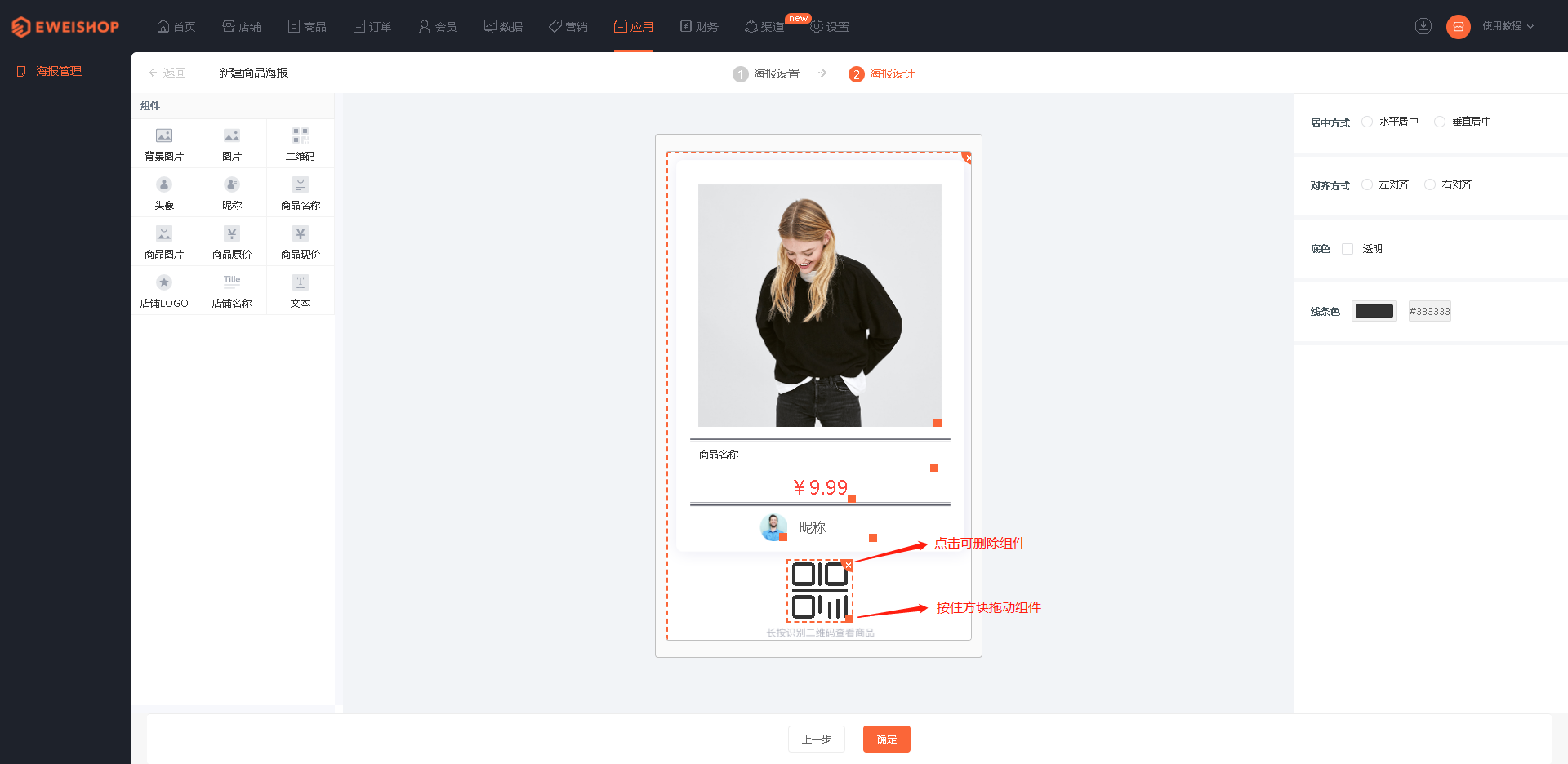Add the 店铺LOGO component
1568x764 pixels.
coord(164,291)
